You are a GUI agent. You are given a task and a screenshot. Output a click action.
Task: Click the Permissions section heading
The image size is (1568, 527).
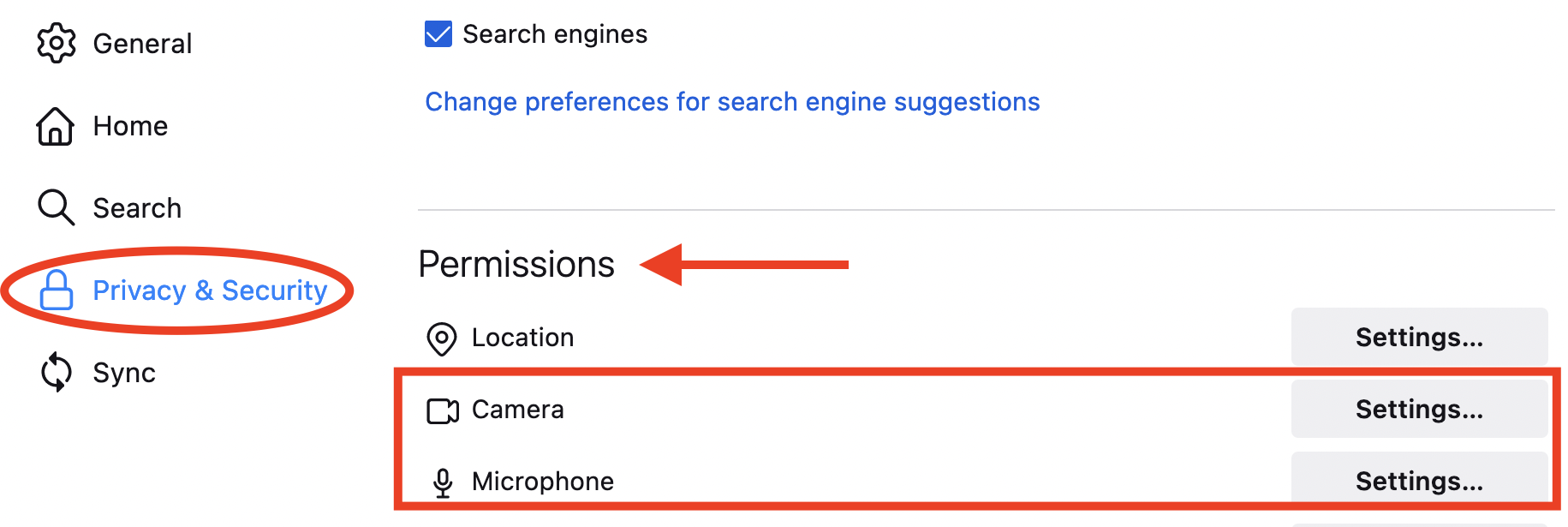click(516, 264)
